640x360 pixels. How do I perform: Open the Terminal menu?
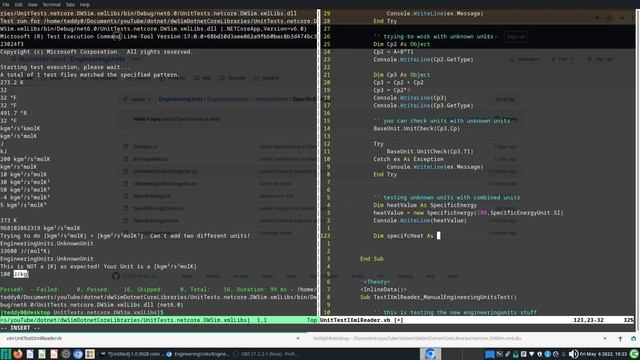(51, 4)
